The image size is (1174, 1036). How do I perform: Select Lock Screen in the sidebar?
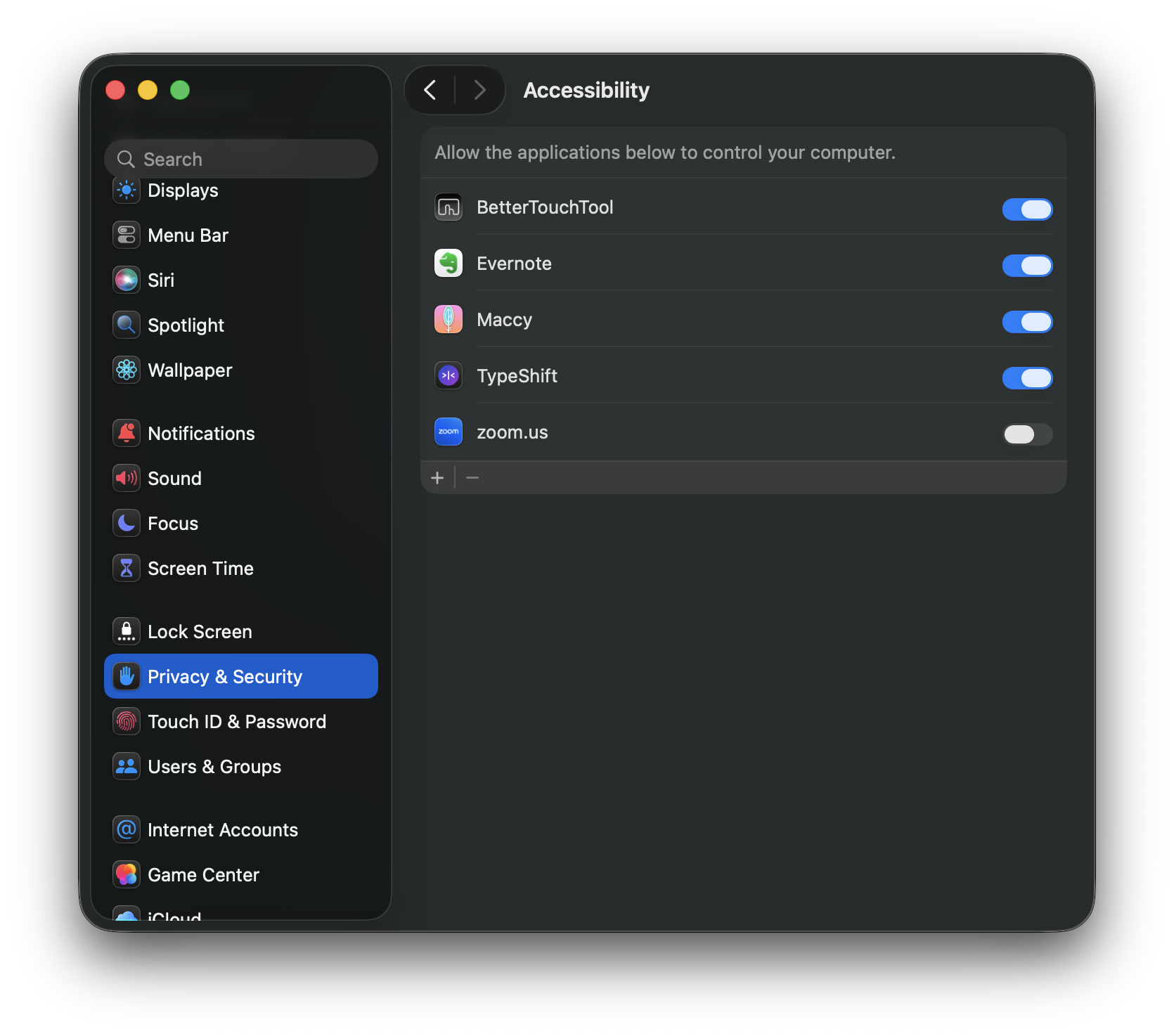pyautogui.click(x=241, y=632)
